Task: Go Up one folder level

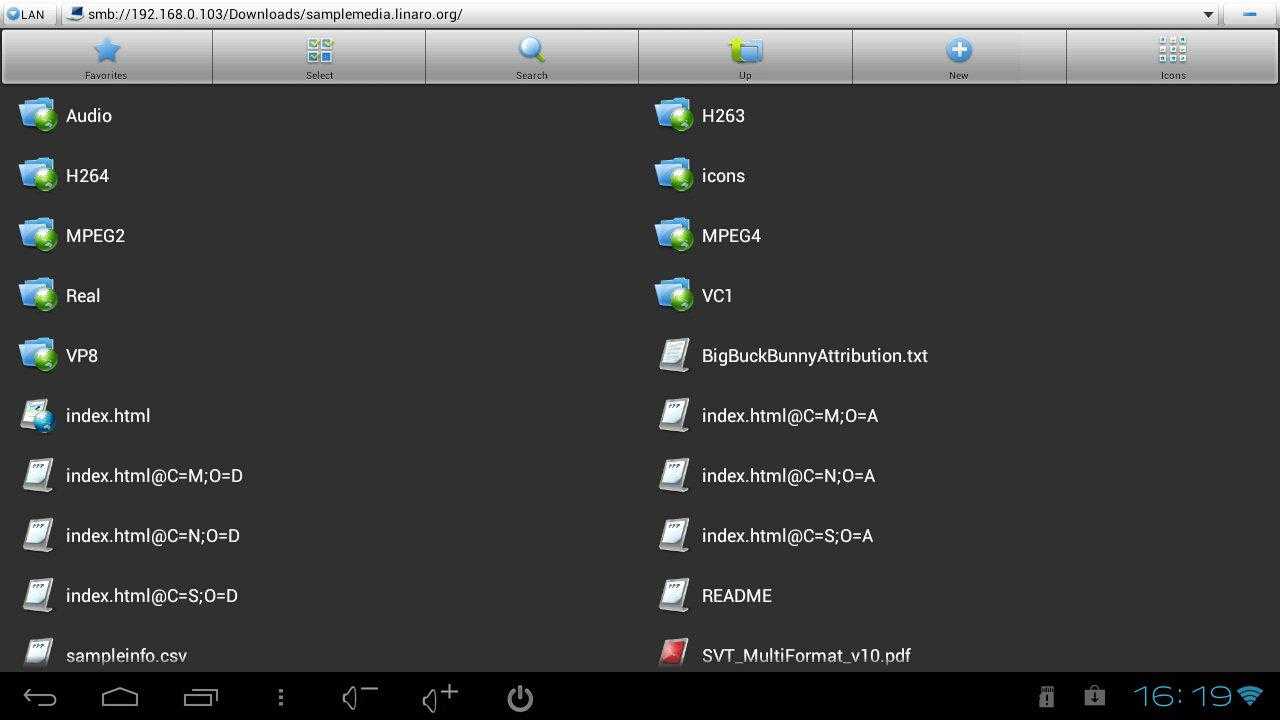Action: (745, 56)
